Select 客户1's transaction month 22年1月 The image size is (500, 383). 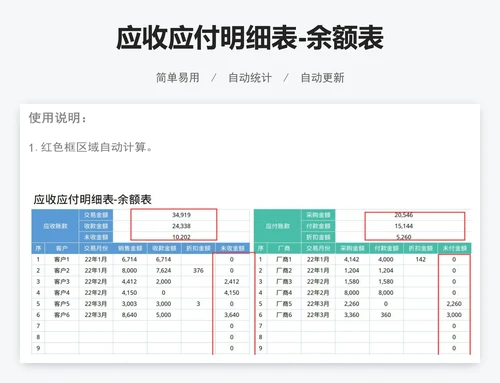[96, 259]
